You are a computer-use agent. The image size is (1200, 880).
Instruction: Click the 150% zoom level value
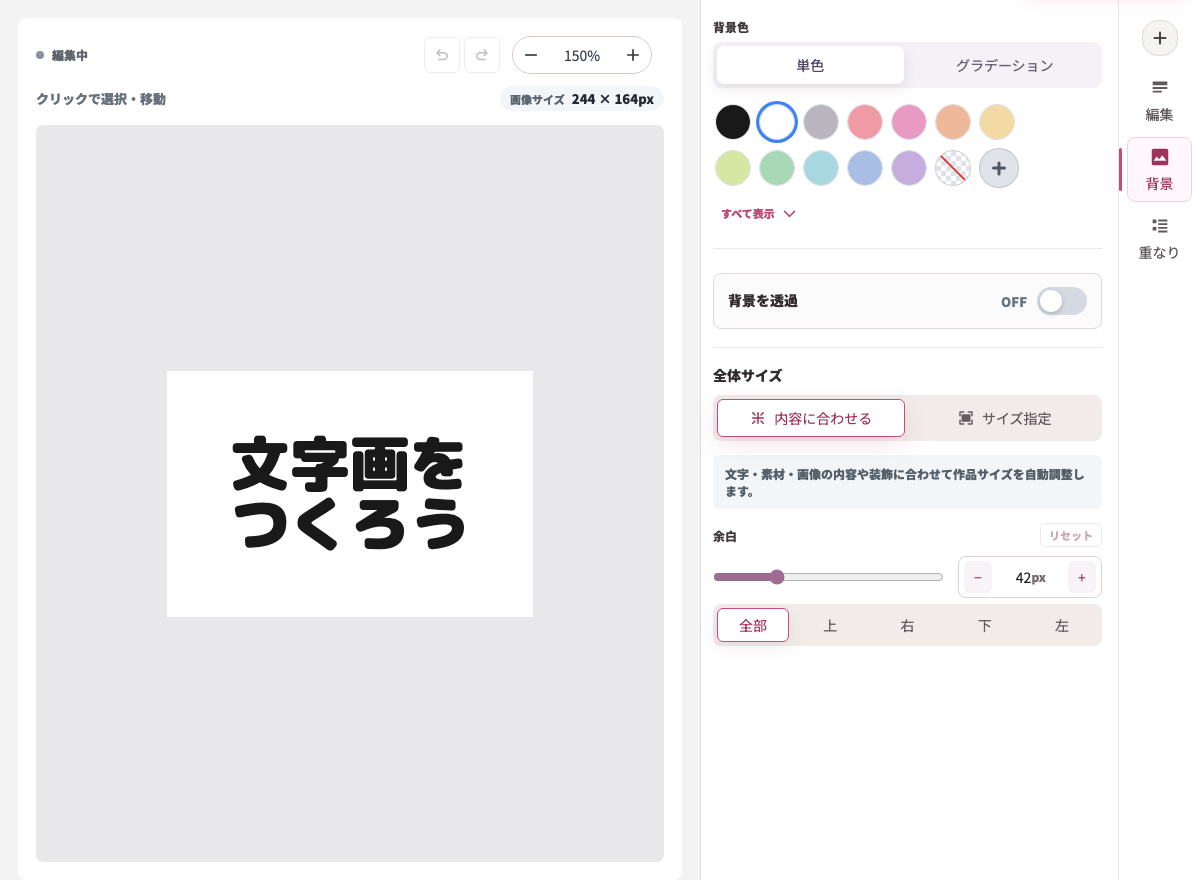(582, 56)
